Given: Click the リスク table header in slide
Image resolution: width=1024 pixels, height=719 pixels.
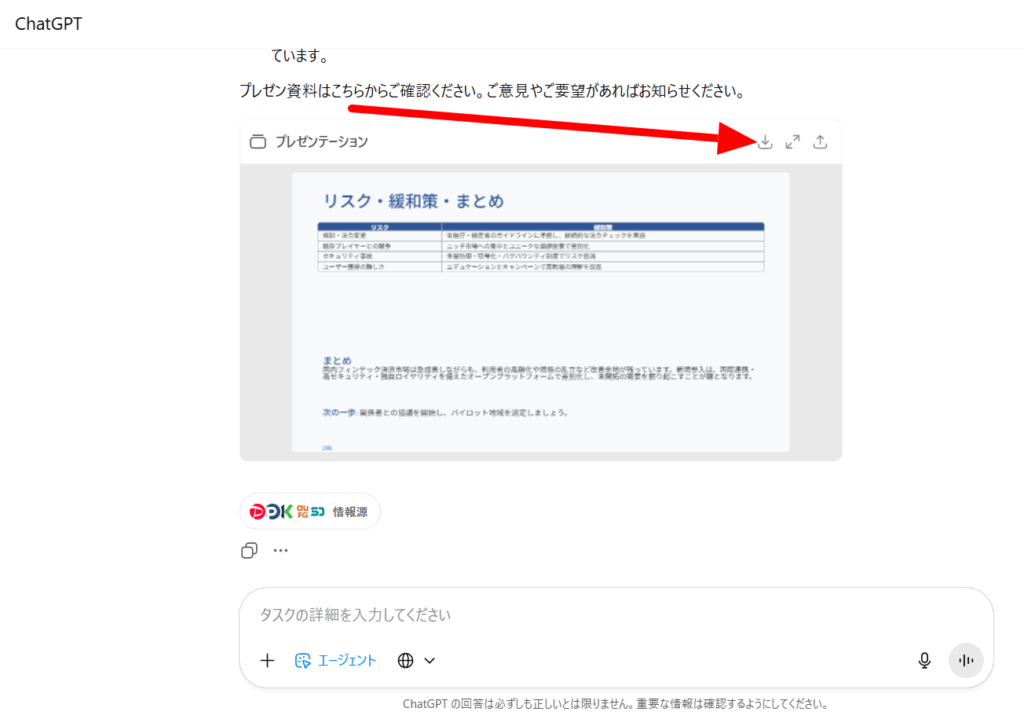Looking at the screenshot, I should pos(380,227).
